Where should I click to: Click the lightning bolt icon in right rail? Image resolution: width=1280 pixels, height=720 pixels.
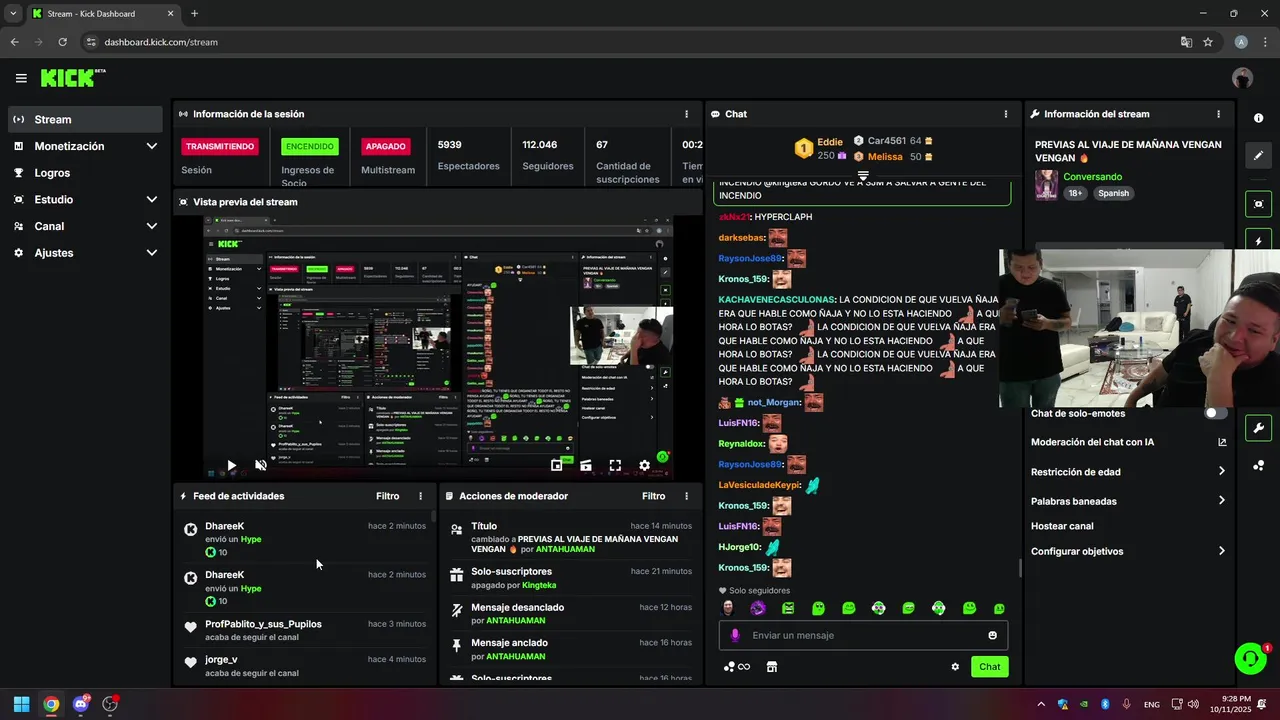coord(1258,242)
